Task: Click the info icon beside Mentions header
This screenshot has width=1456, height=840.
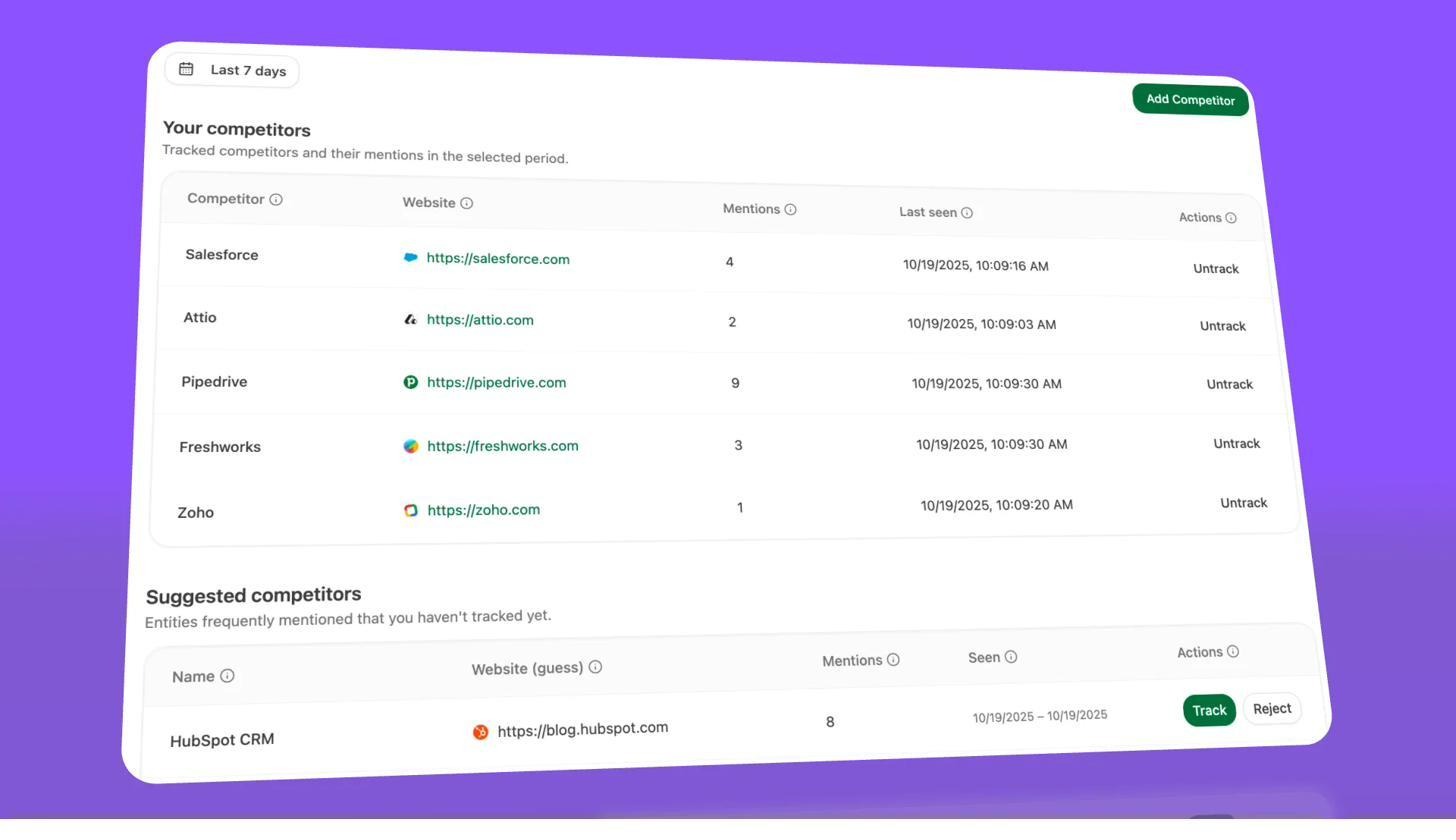Action: click(791, 209)
